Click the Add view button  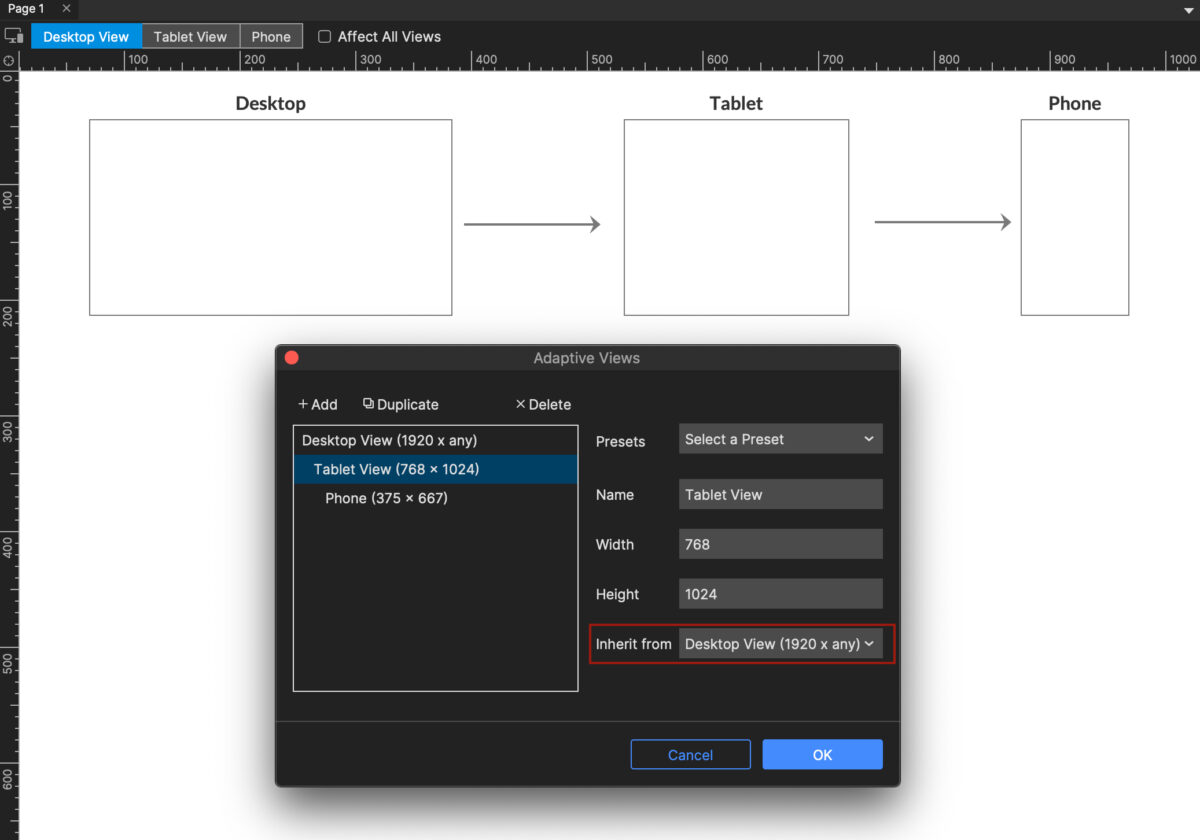point(318,405)
